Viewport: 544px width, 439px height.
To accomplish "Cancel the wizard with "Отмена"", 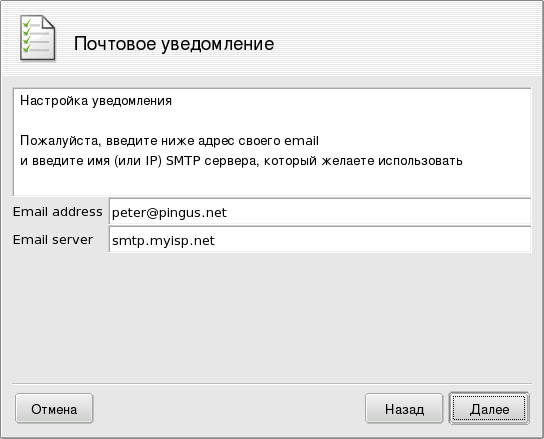I will point(54,408).
